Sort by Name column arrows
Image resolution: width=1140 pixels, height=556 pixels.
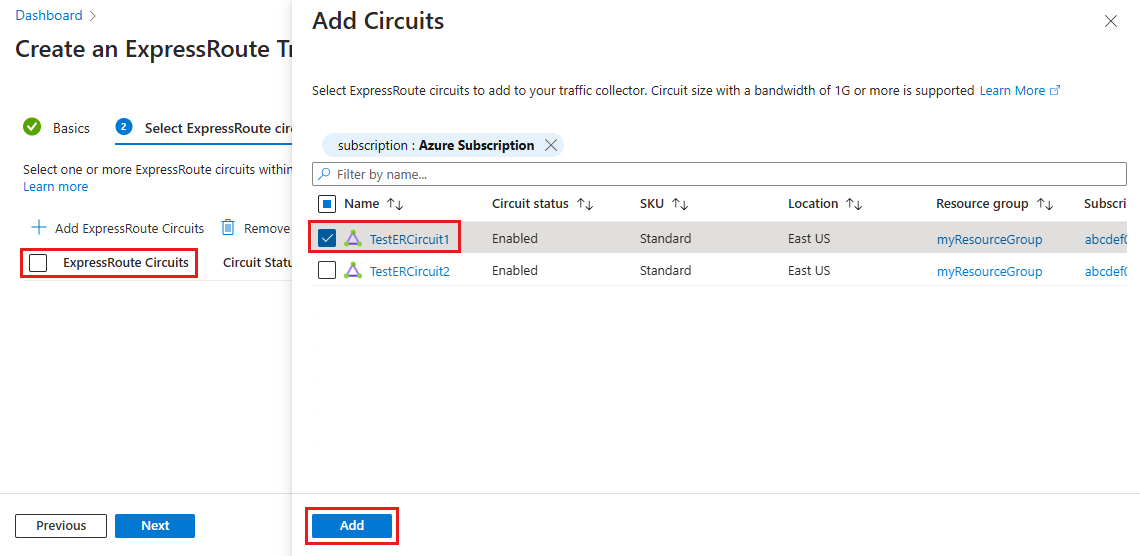point(395,204)
